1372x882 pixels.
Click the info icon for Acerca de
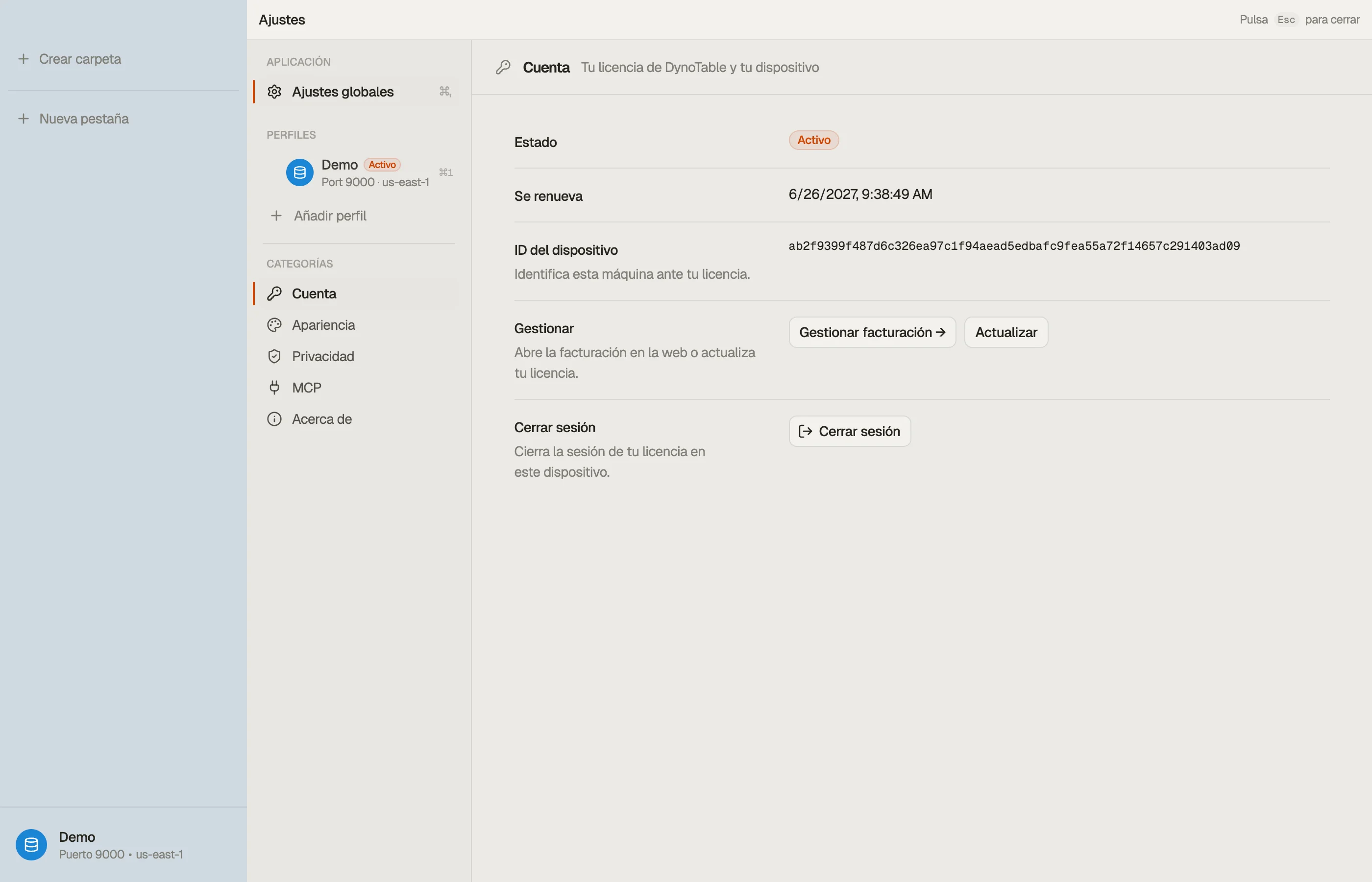[x=274, y=419]
